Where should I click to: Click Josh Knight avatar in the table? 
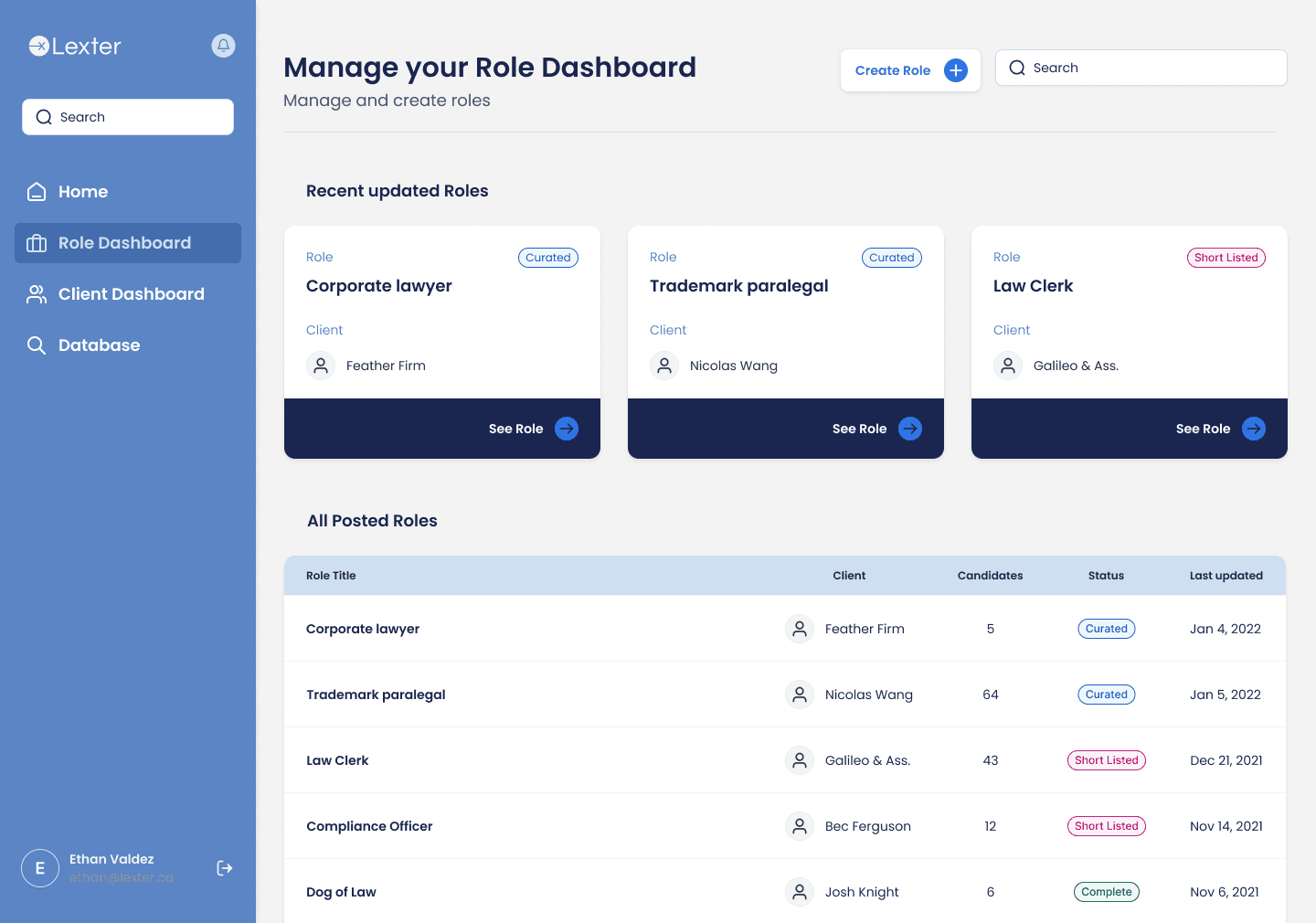coord(800,892)
